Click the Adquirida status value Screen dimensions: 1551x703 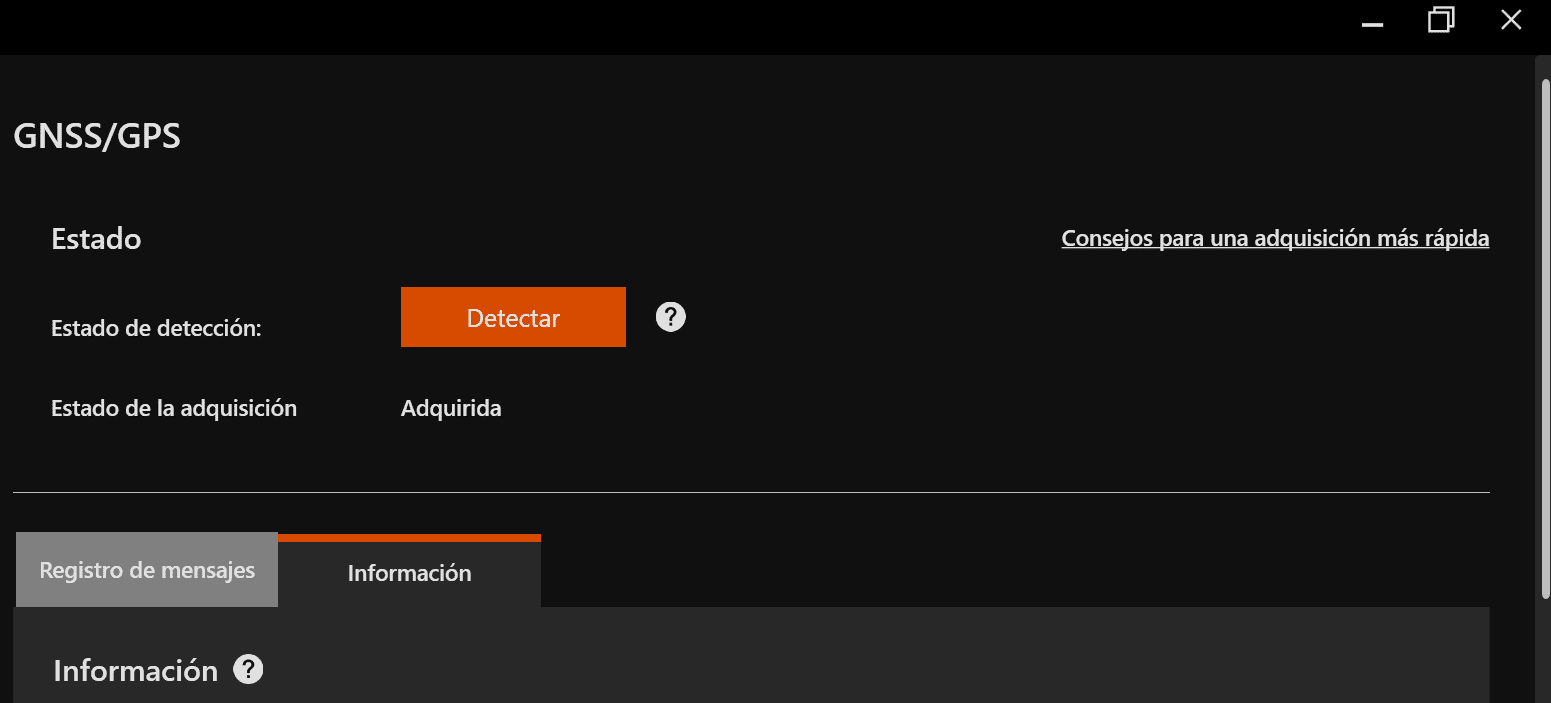coord(451,408)
